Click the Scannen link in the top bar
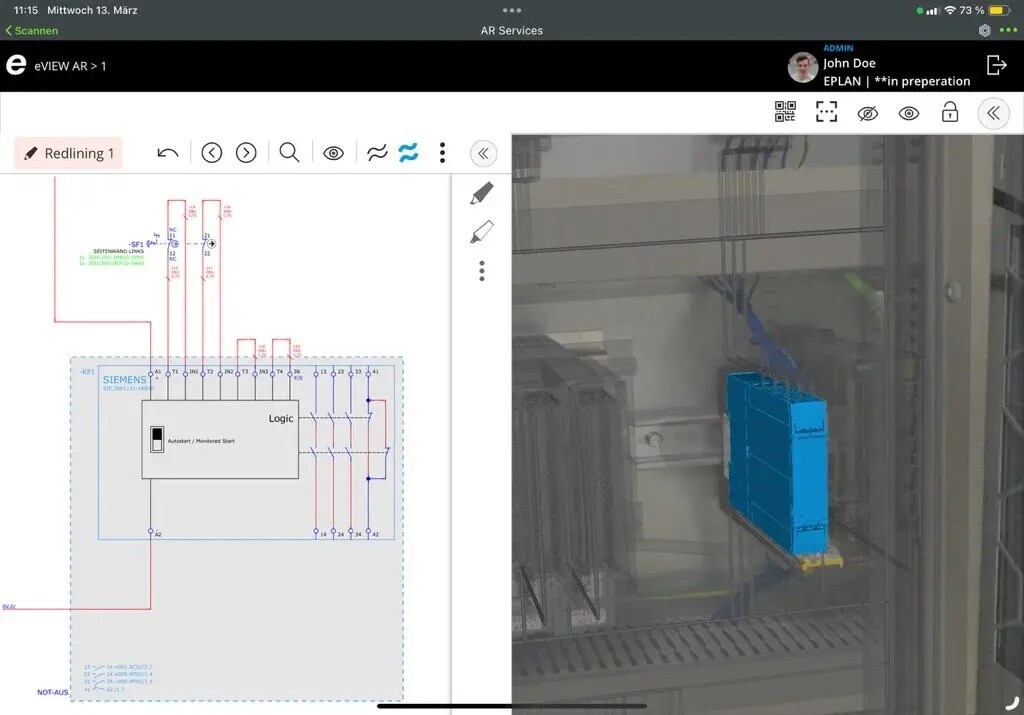Image resolution: width=1024 pixels, height=715 pixels. click(x=30, y=31)
